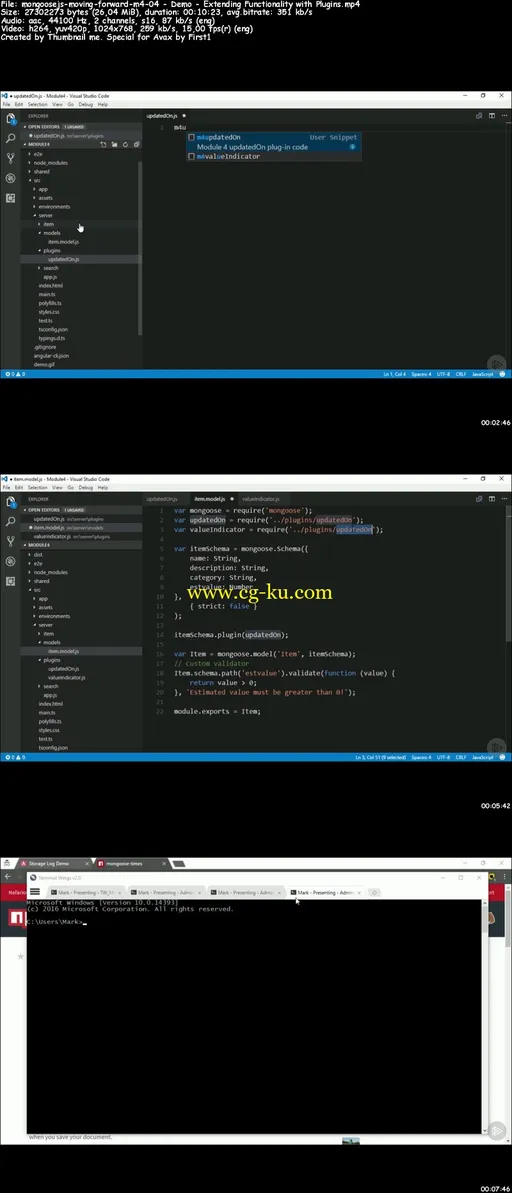This screenshot has width=512, height=1193.
Task: Click Explorer activity icon in item.model.js VS Code window
Action: [x=10, y=502]
